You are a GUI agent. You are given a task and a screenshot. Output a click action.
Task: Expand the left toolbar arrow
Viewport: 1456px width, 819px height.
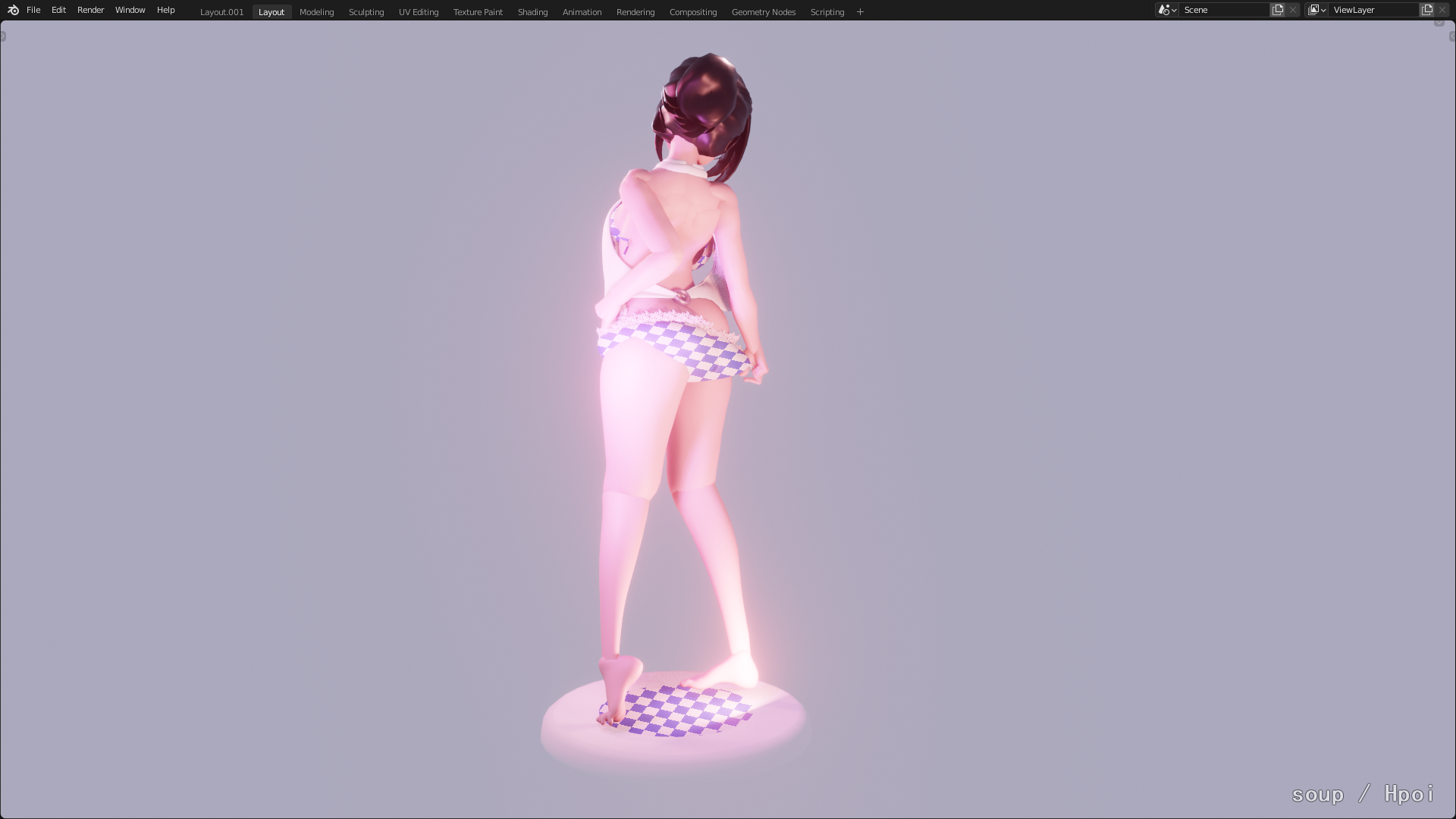(x=3, y=36)
